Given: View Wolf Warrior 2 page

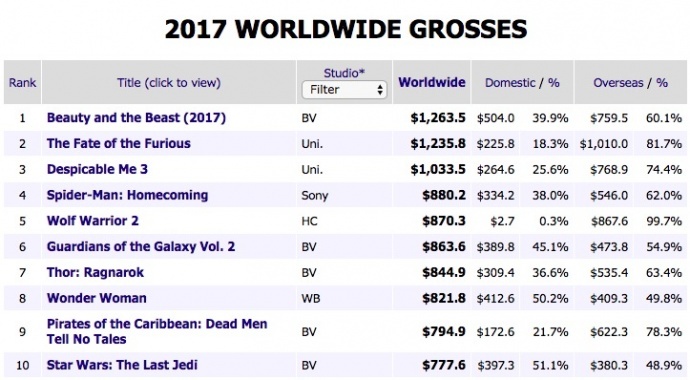Looking at the screenshot, I should pyautogui.click(x=93, y=221).
